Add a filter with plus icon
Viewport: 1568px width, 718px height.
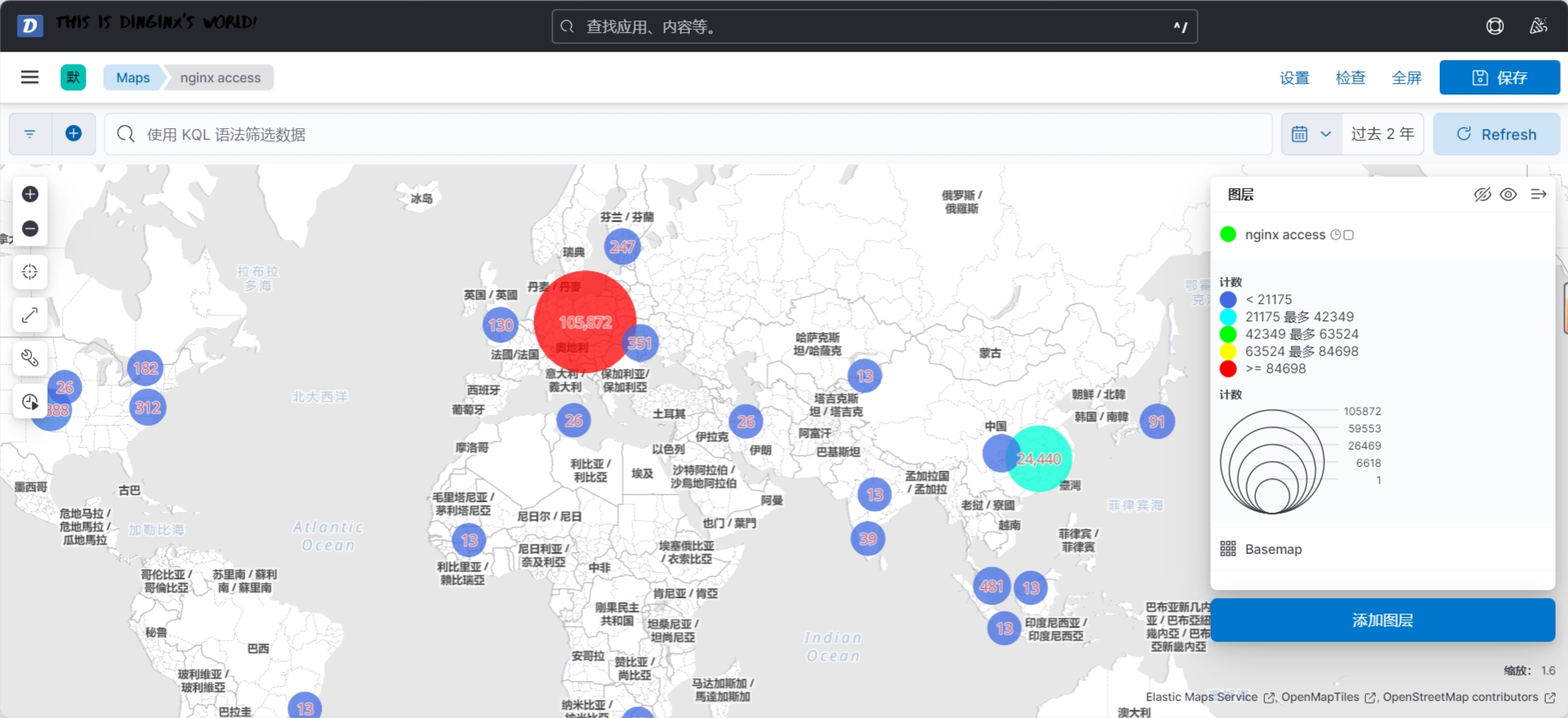point(73,134)
